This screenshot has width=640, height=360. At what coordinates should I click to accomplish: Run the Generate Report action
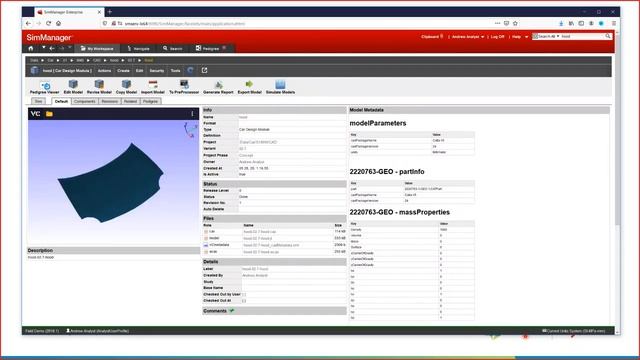(218, 87)
